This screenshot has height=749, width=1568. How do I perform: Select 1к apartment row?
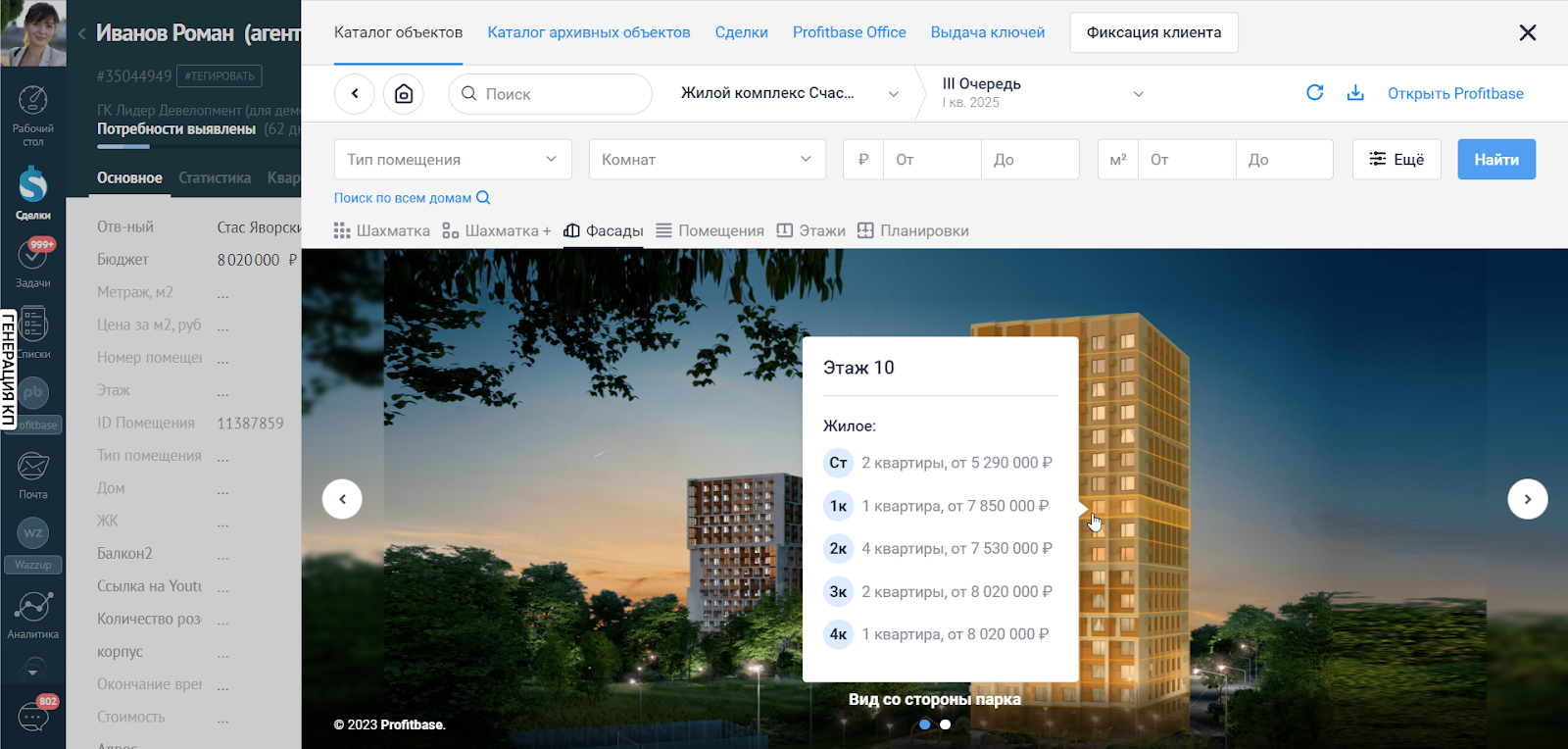pyautogui.click(x=939, y=506)
